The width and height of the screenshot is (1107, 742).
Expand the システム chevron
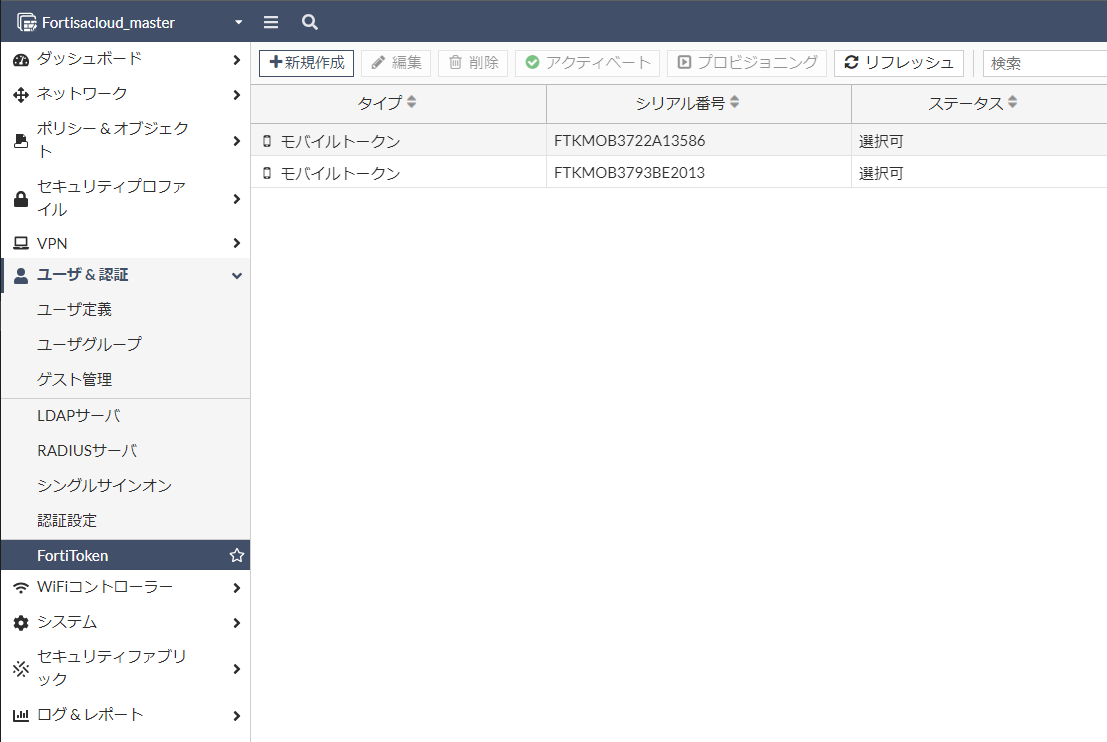click(x=237, y=623)
